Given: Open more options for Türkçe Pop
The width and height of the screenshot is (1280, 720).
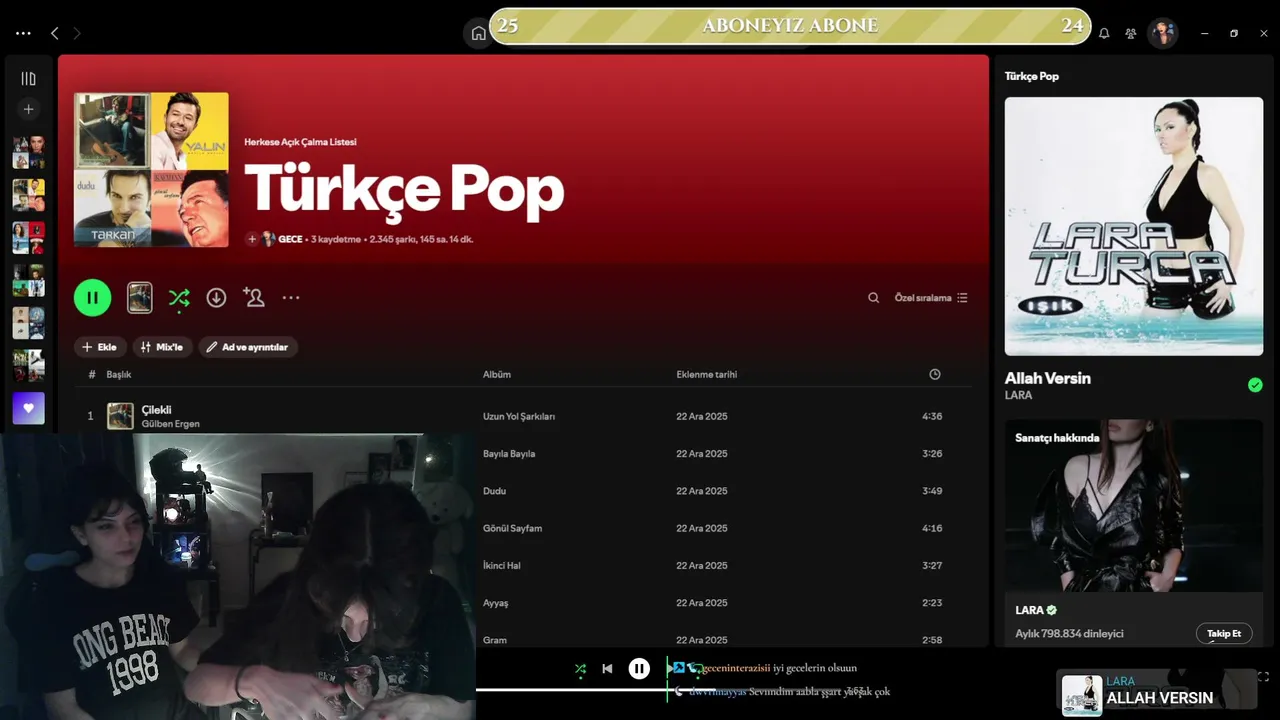Looking at the screenshot, I should click(291, 297).
